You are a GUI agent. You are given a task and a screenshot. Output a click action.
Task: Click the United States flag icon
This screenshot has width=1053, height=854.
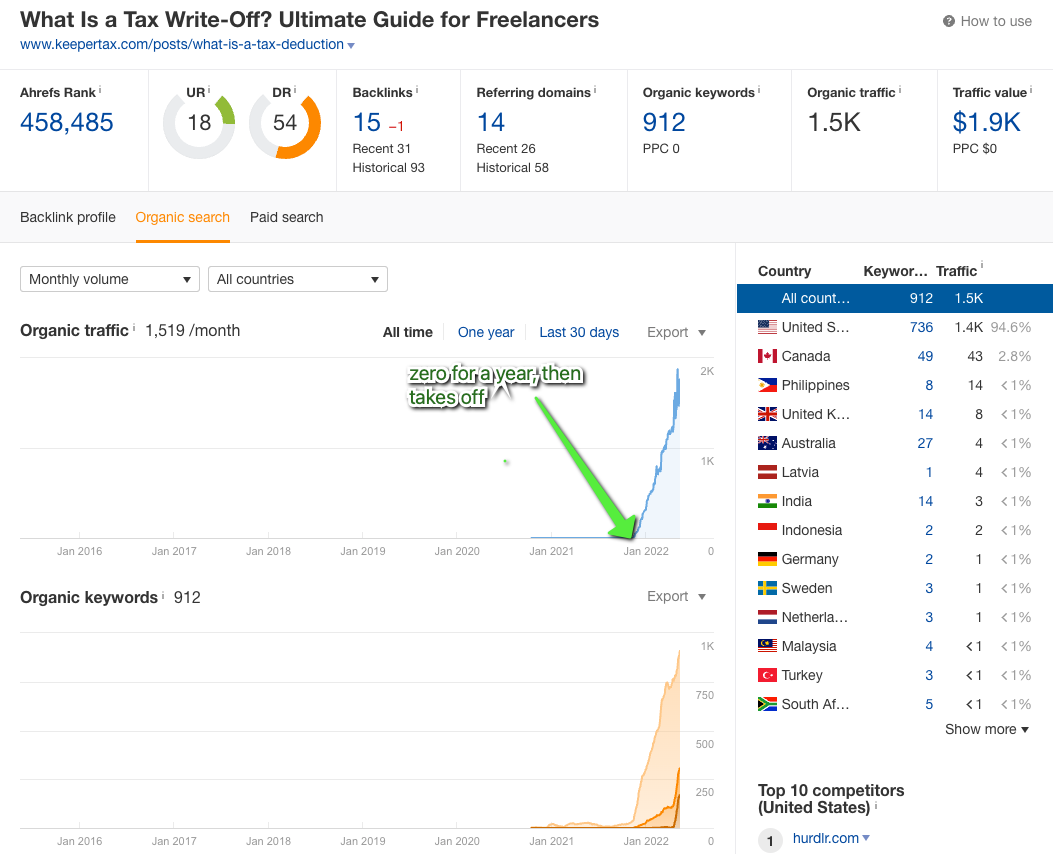[767, 327]
